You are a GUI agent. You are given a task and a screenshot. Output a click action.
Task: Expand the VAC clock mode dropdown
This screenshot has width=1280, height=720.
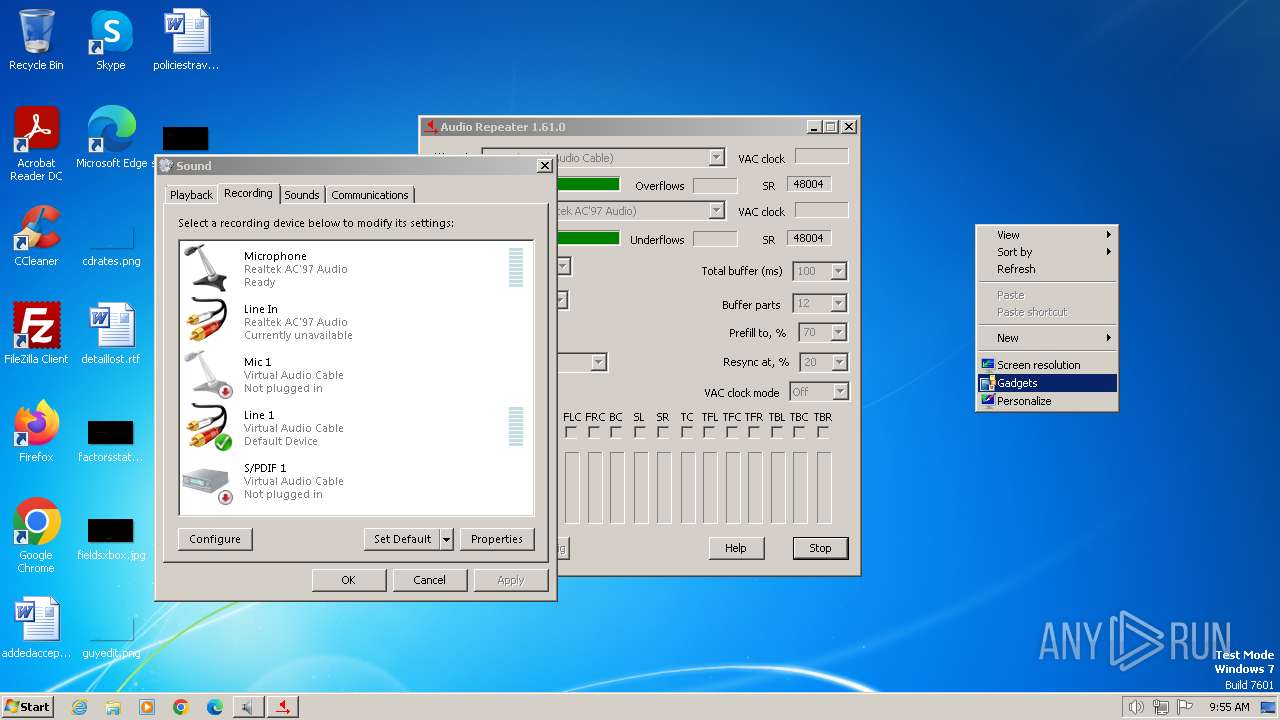840,392
